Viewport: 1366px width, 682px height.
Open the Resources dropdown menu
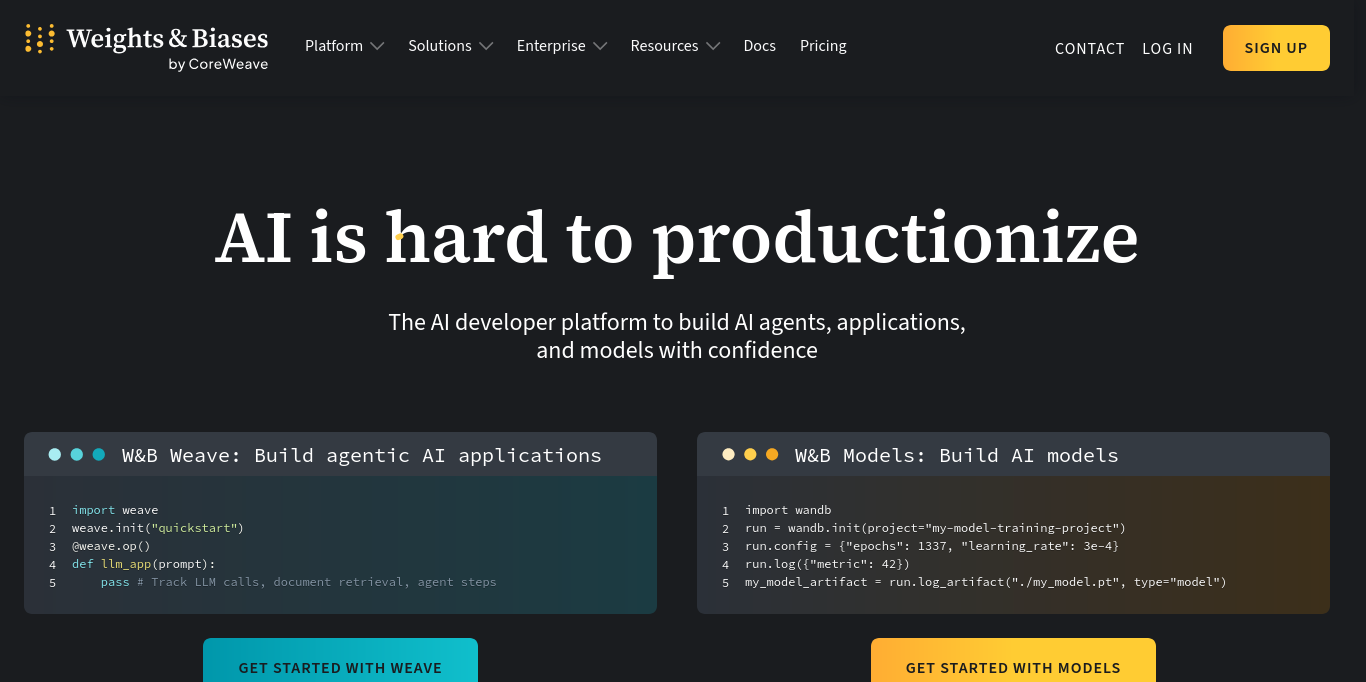(675, 46)
